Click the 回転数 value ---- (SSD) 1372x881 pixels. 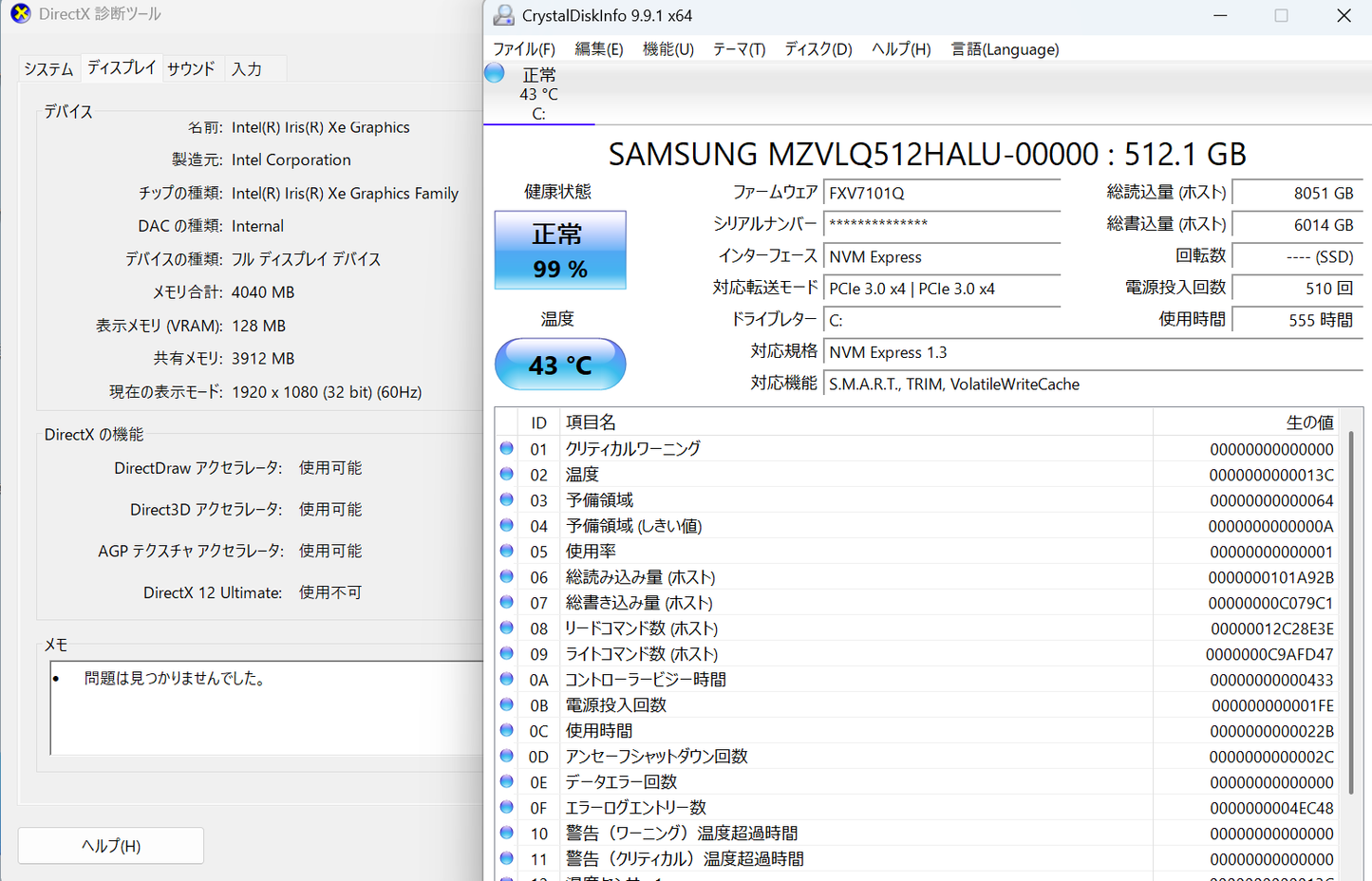click(1297, 257)
